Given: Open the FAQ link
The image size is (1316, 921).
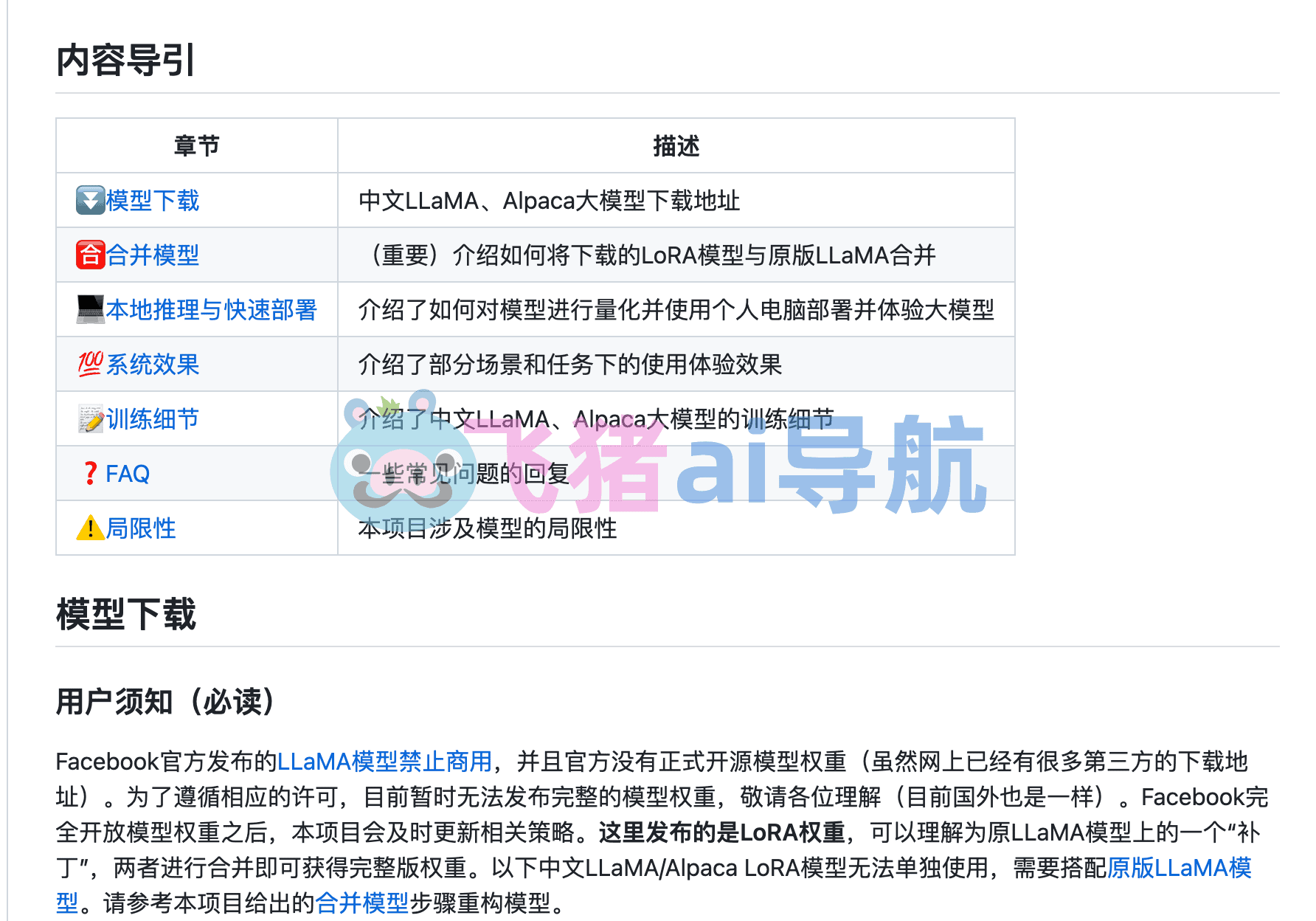Looking at the screenshot, I should coord(128,473).
